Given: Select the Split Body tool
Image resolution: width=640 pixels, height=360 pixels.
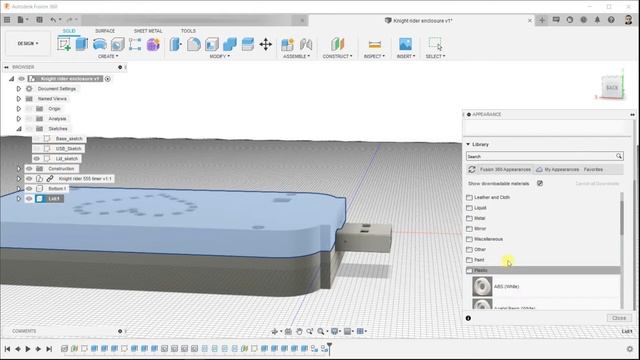Looking at the screenshot, I should (248, 44).
